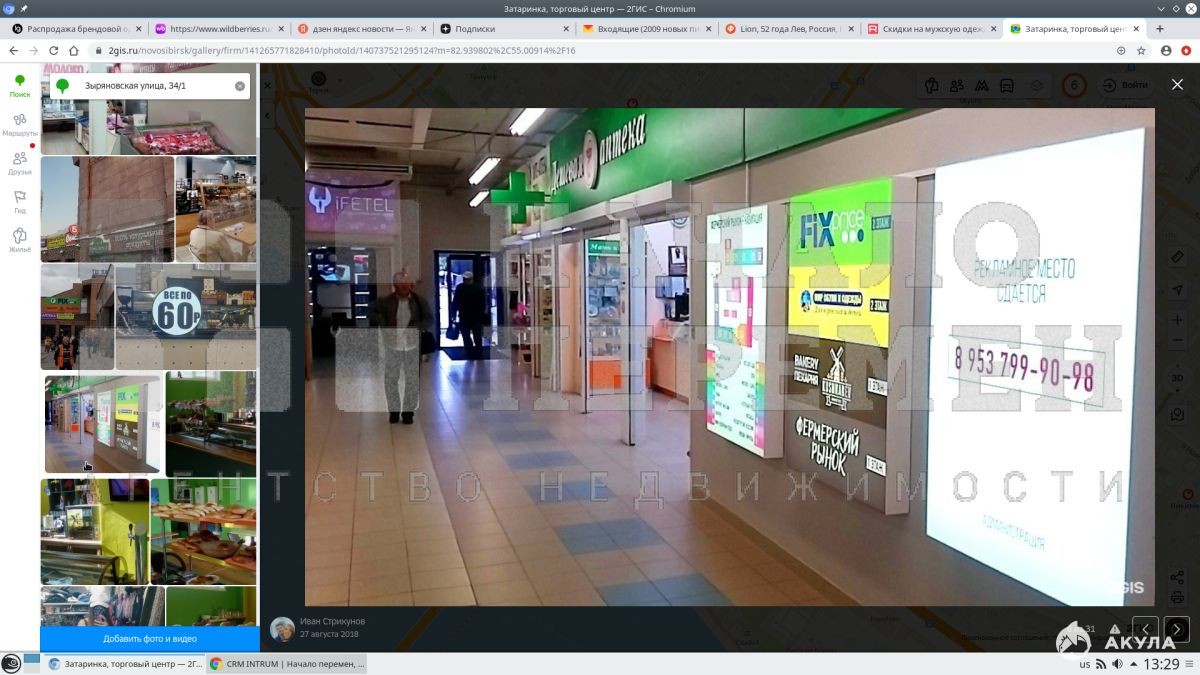This screenshot has width=1200, height=675.
Task: Open the Друзья friends section
Action: [x=20, y=163]
